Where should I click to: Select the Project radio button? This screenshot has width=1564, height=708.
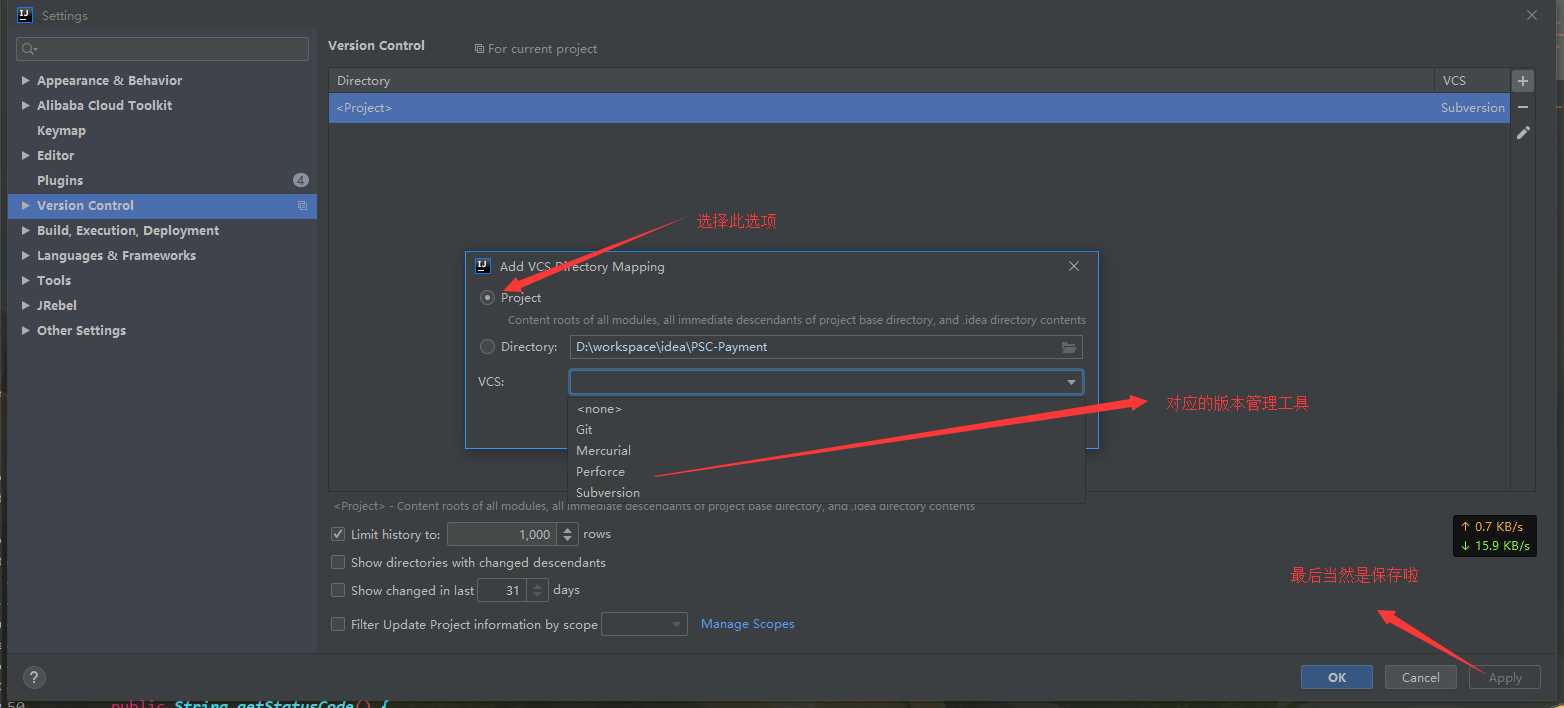(x=488, y=298)
